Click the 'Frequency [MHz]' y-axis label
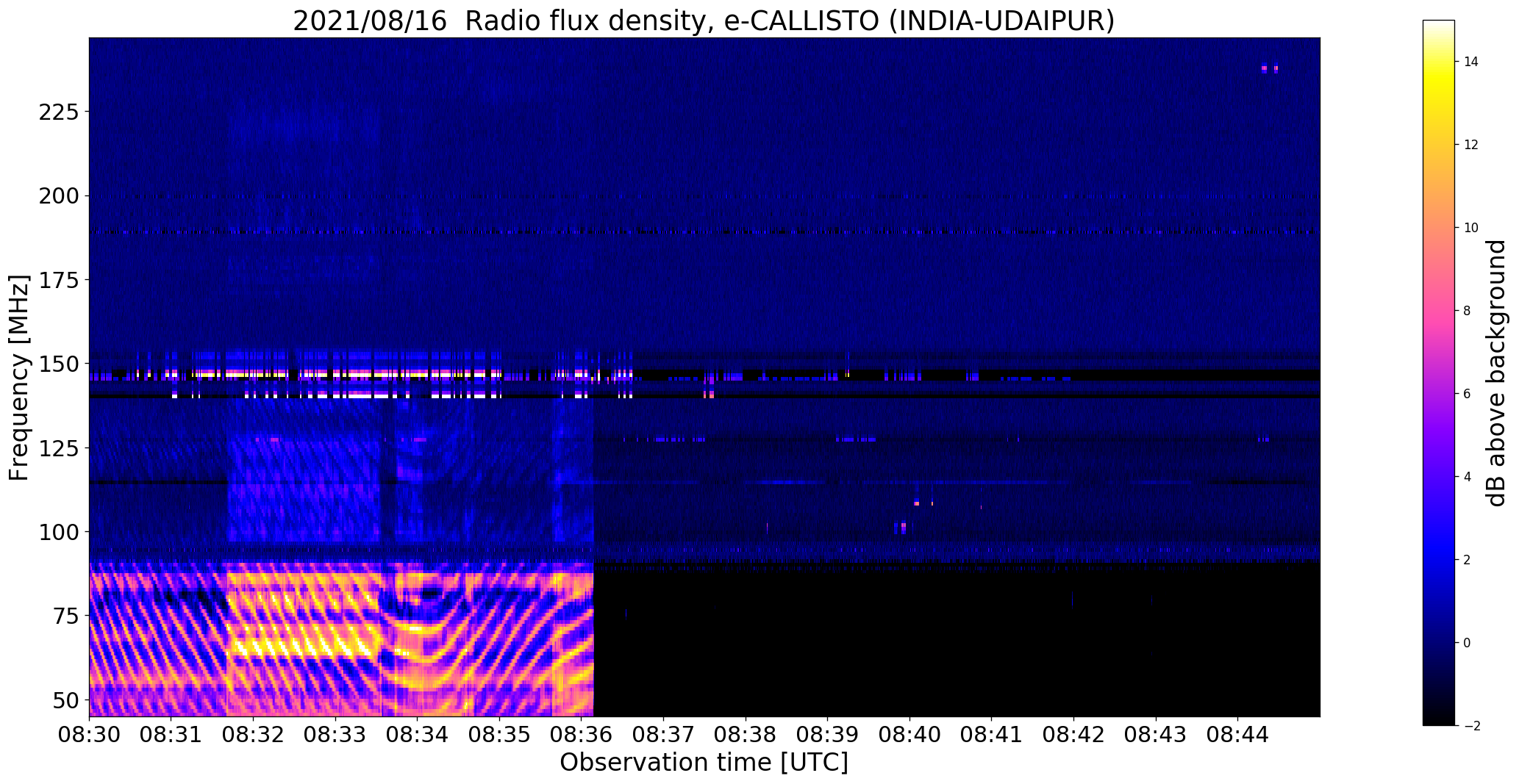 [19, 378]
